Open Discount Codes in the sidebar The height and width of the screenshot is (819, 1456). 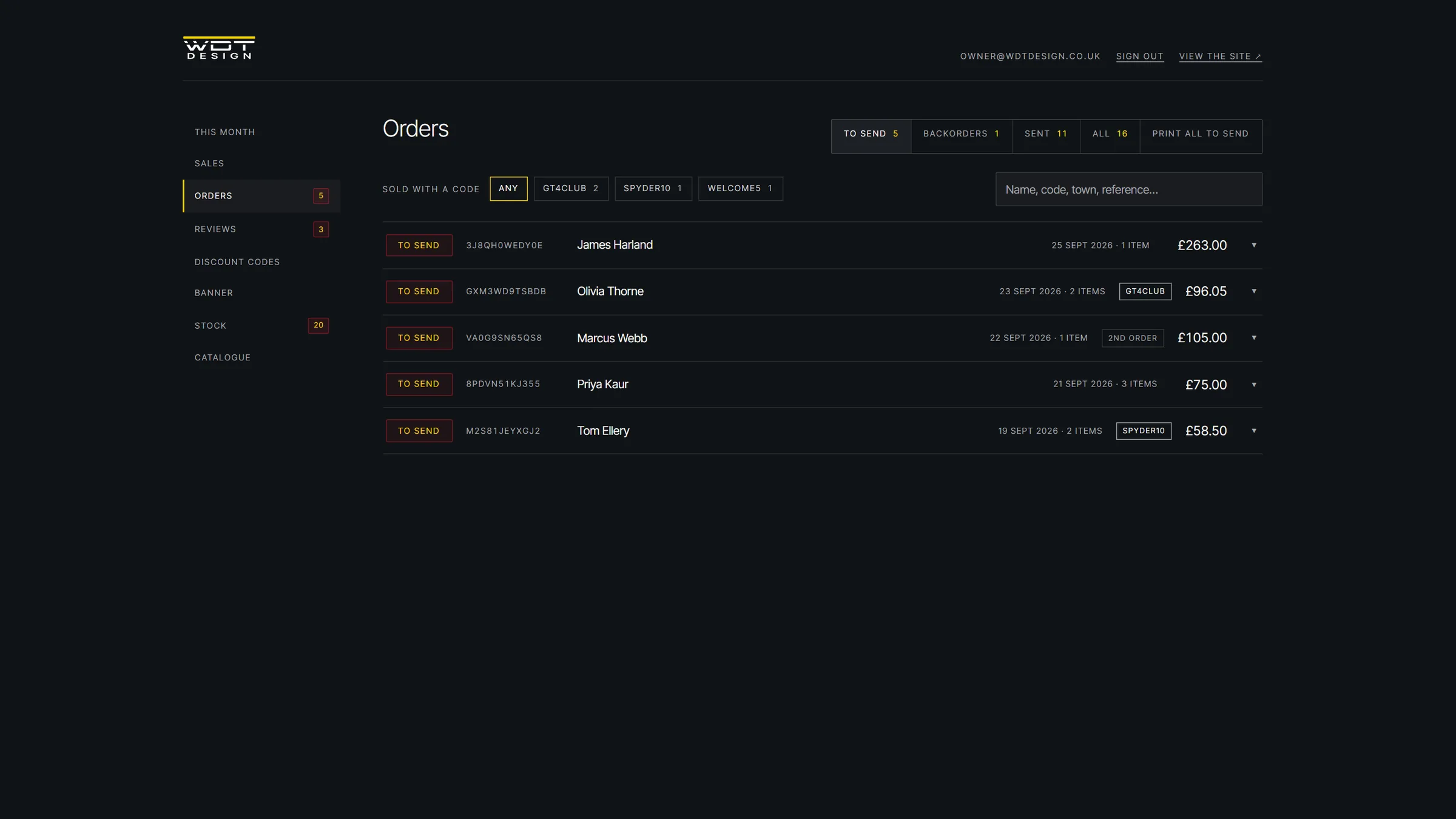click(237, 262)
